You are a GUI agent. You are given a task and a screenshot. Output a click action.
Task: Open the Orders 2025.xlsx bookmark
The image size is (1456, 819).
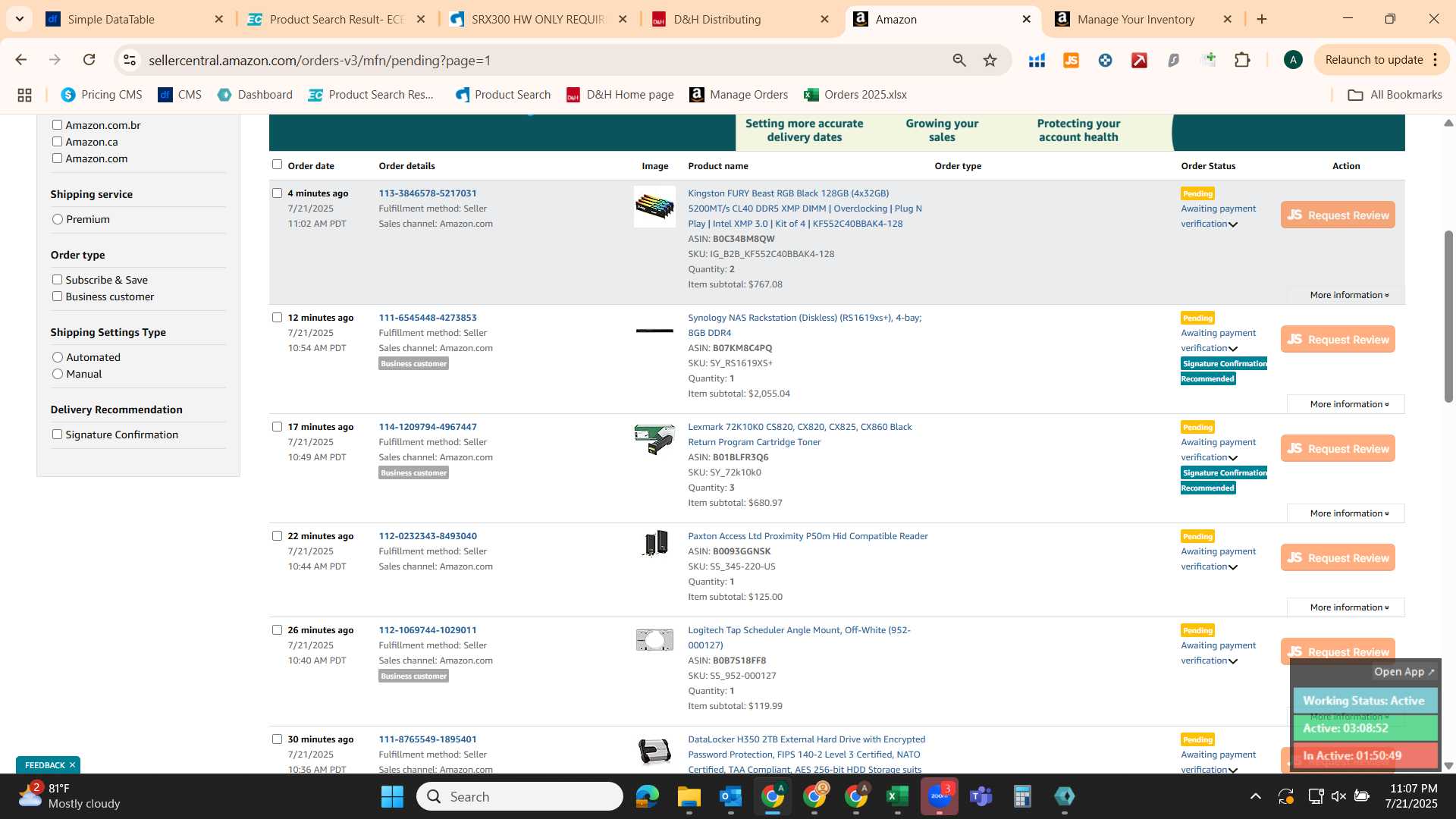[x=855, y=95]
